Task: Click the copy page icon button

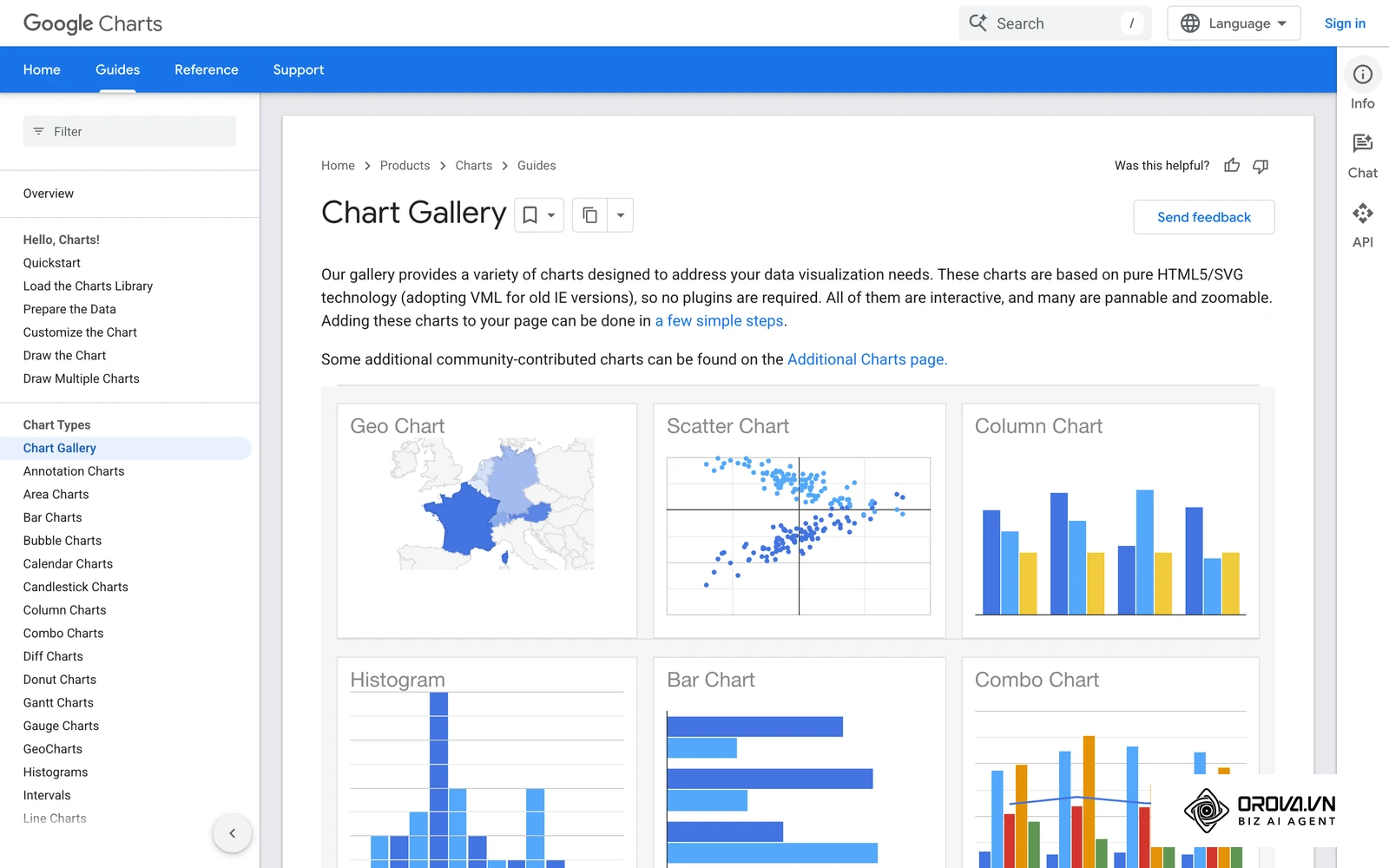Action: click(x=589, y=215)
